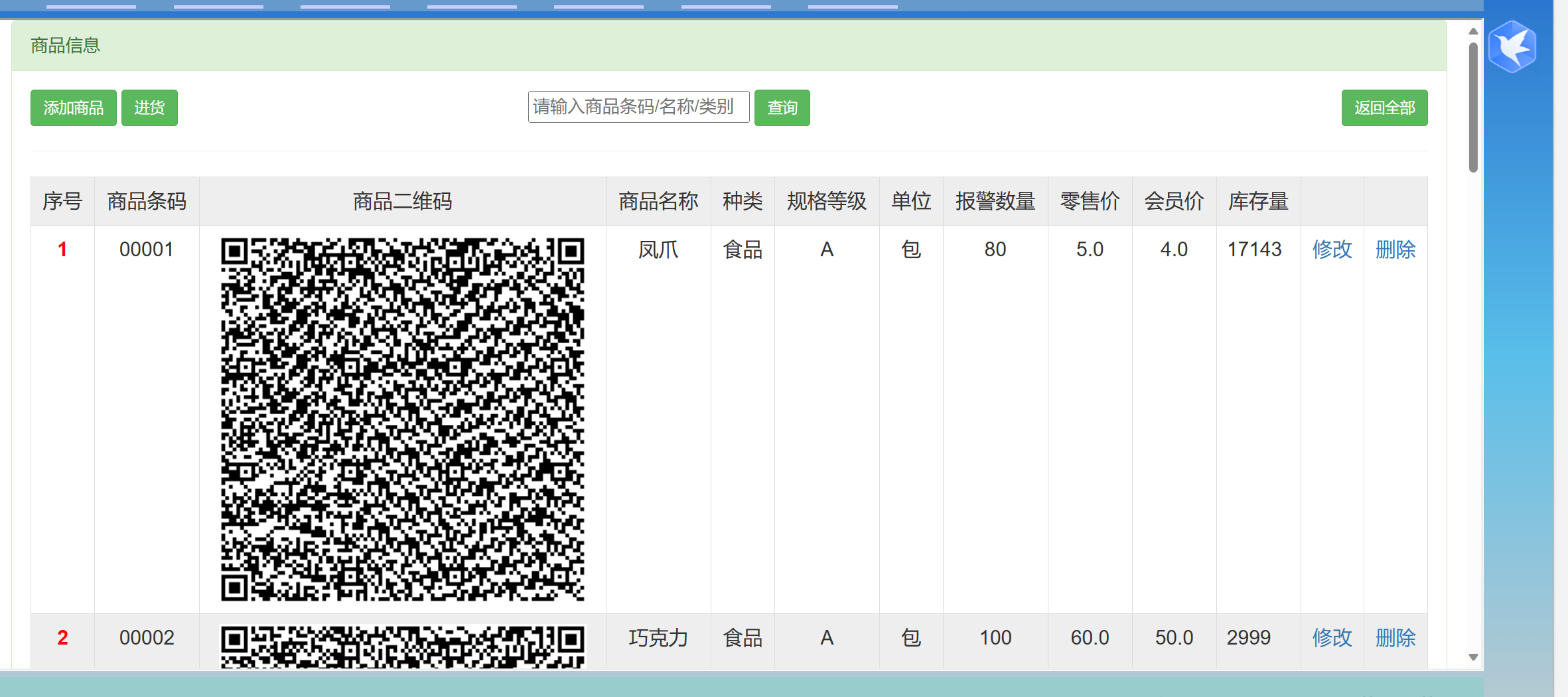Screen dimensions: 1568x697
Task: Click the 查询 search button
Action: click(782, 108)
